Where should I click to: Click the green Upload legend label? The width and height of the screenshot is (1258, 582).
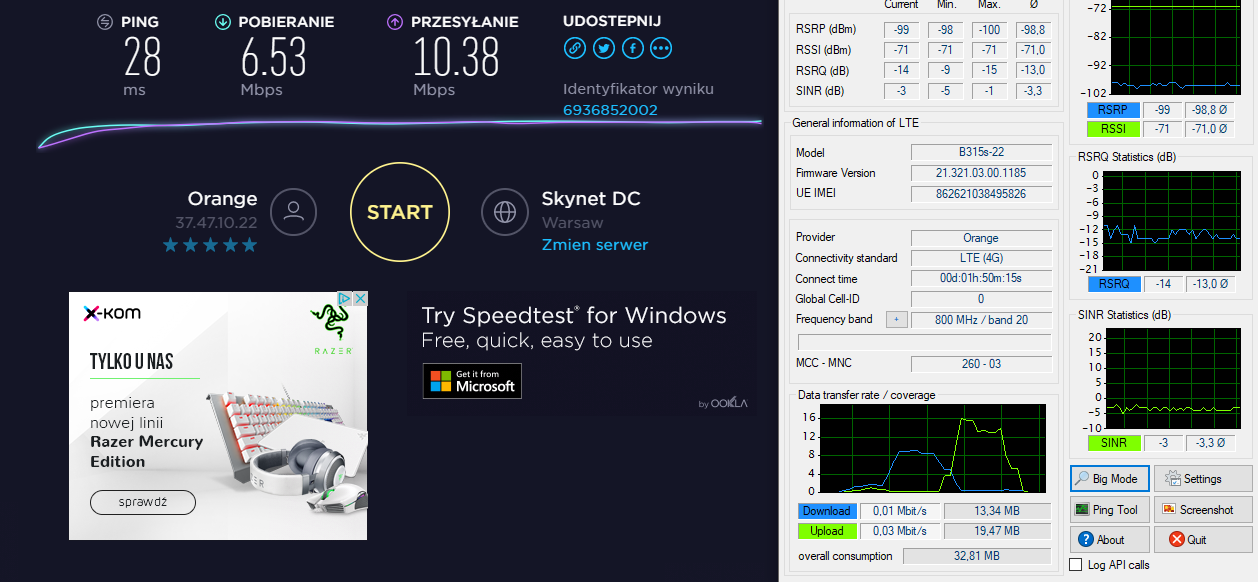coord(827,531)
